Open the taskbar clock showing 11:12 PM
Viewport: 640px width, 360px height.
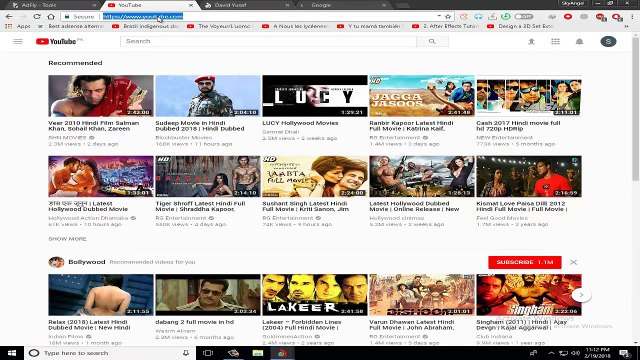pos(598,353)
